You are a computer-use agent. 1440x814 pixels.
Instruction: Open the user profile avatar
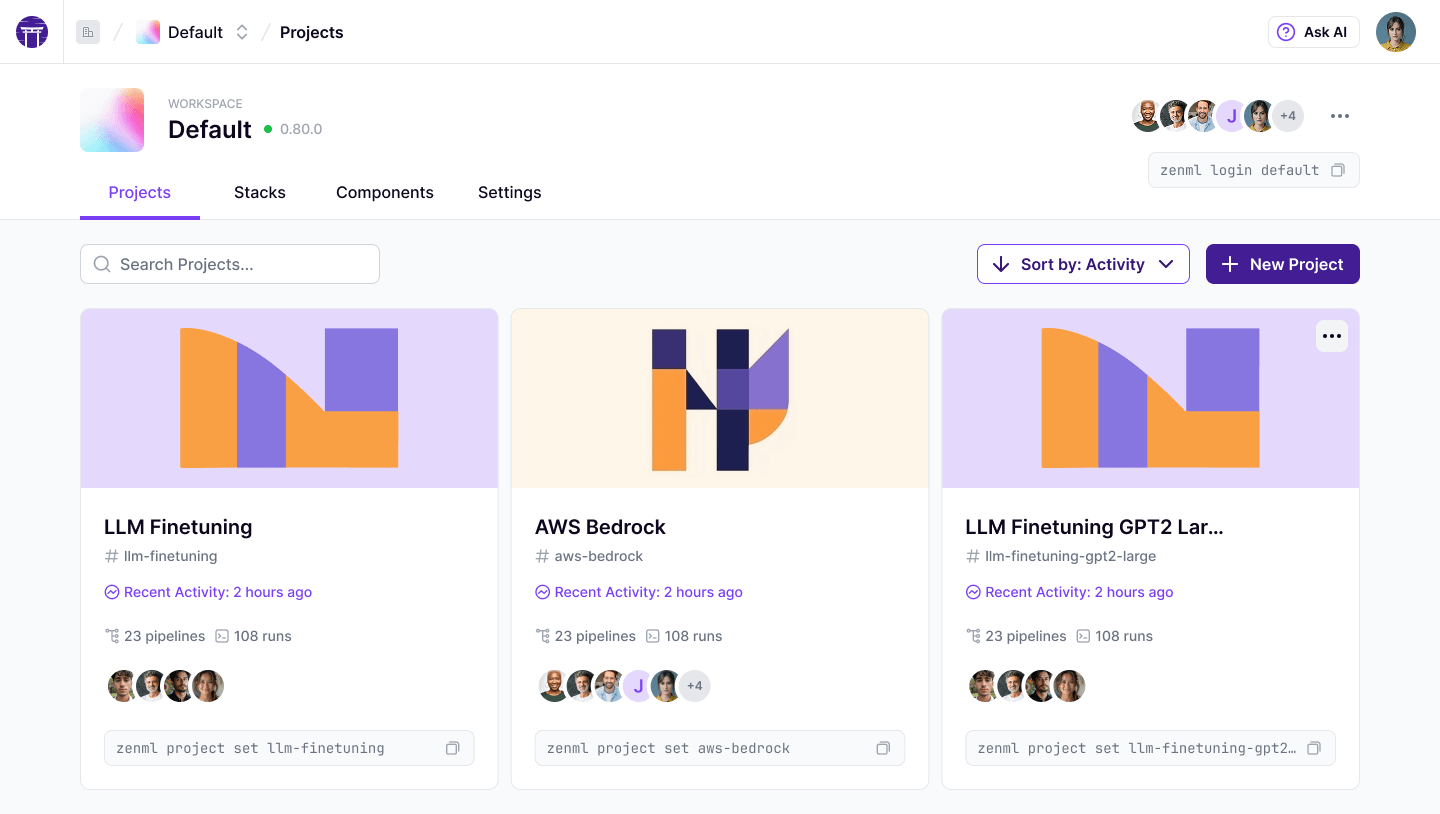click(1396, 32)
